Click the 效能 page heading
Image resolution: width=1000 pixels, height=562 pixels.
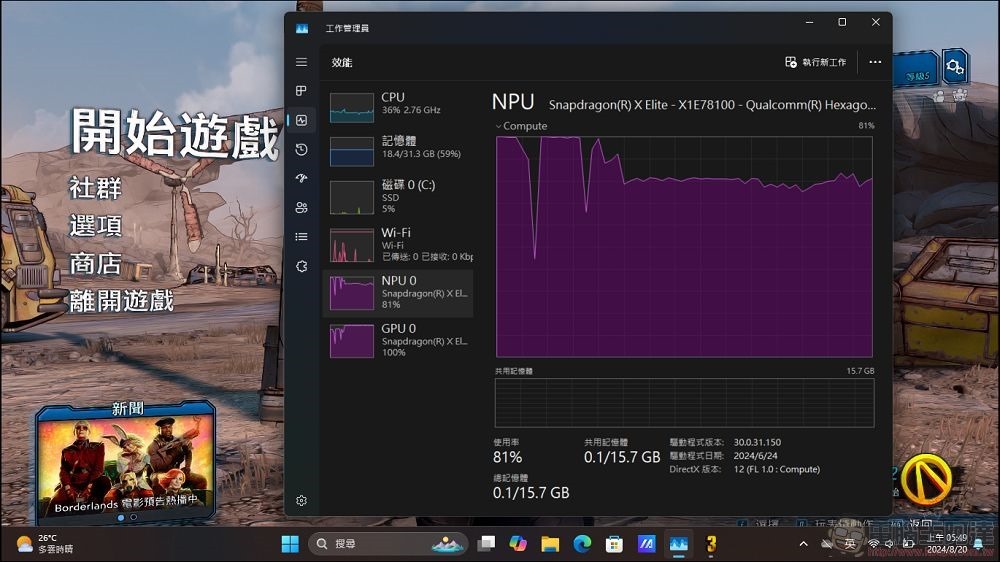[x=342, y=63]
